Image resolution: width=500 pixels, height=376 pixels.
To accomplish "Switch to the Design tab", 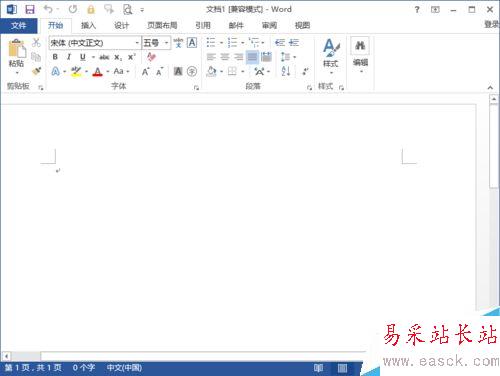I will pos(122,25).
